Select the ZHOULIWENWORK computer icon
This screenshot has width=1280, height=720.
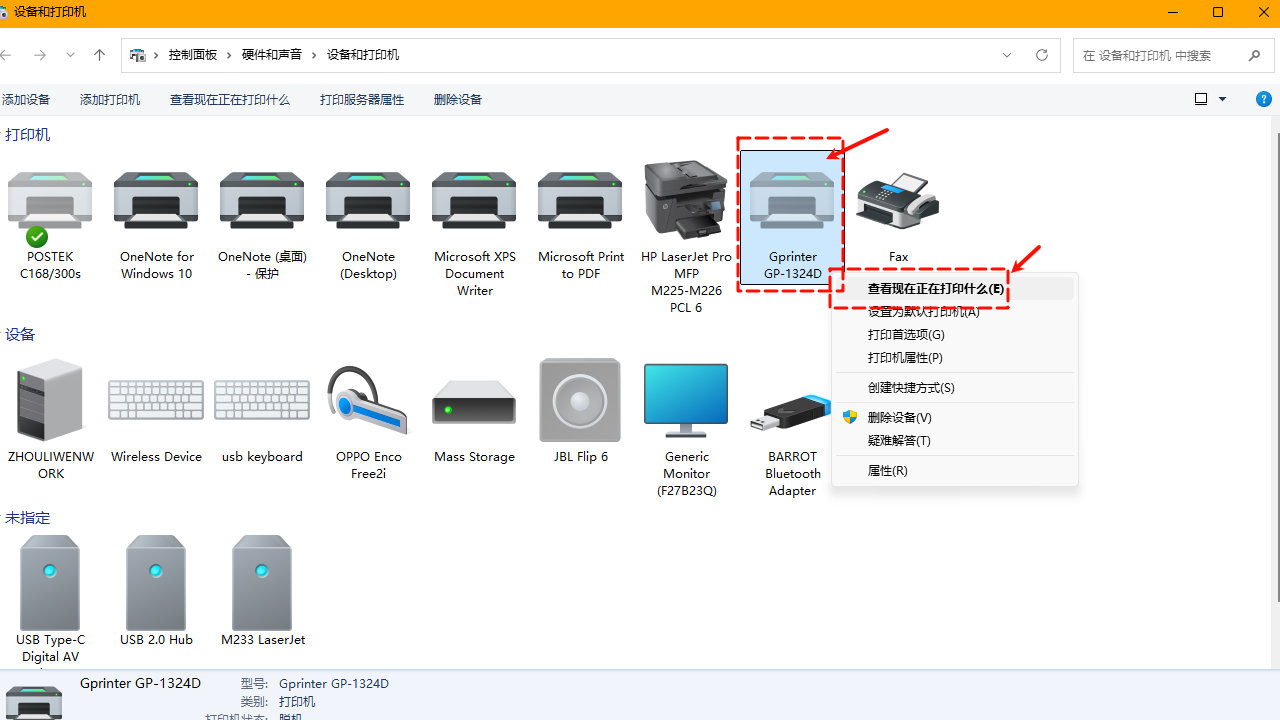coord(50,400)
